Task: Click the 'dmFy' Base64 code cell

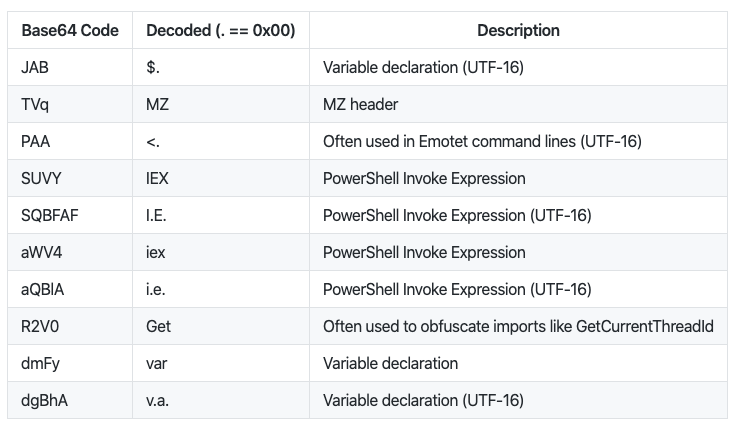Action: pos(40,364)
